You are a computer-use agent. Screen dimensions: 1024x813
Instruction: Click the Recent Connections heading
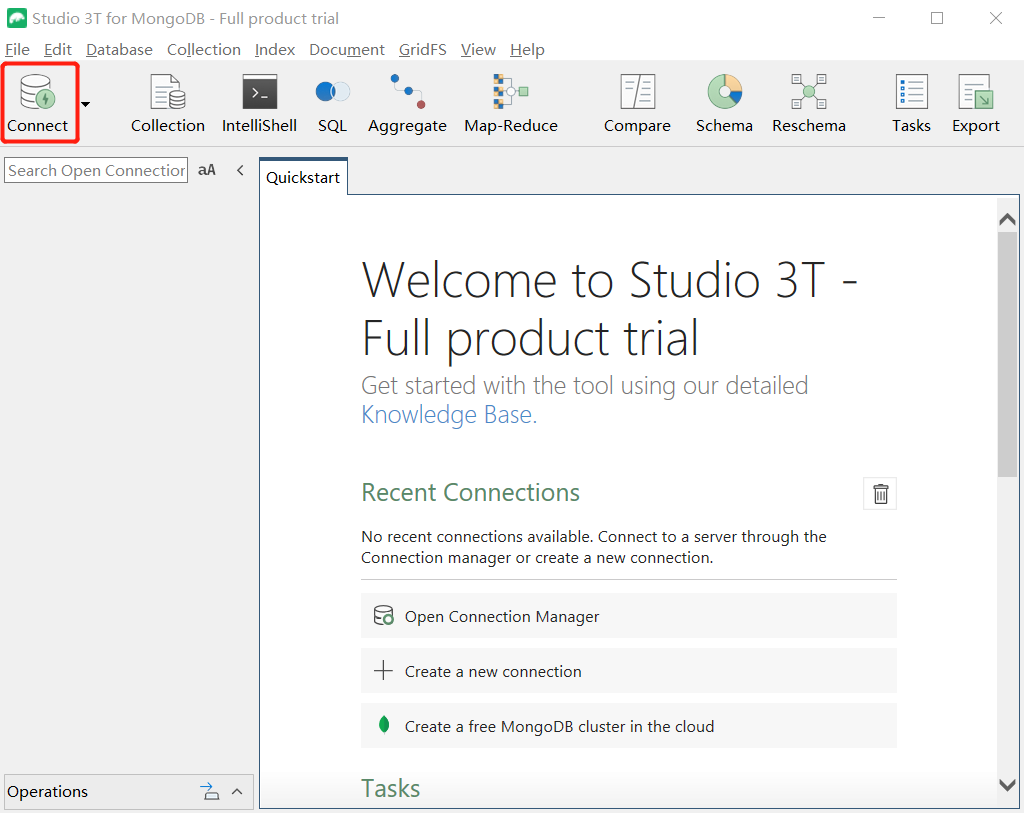(x=470, y=492)
